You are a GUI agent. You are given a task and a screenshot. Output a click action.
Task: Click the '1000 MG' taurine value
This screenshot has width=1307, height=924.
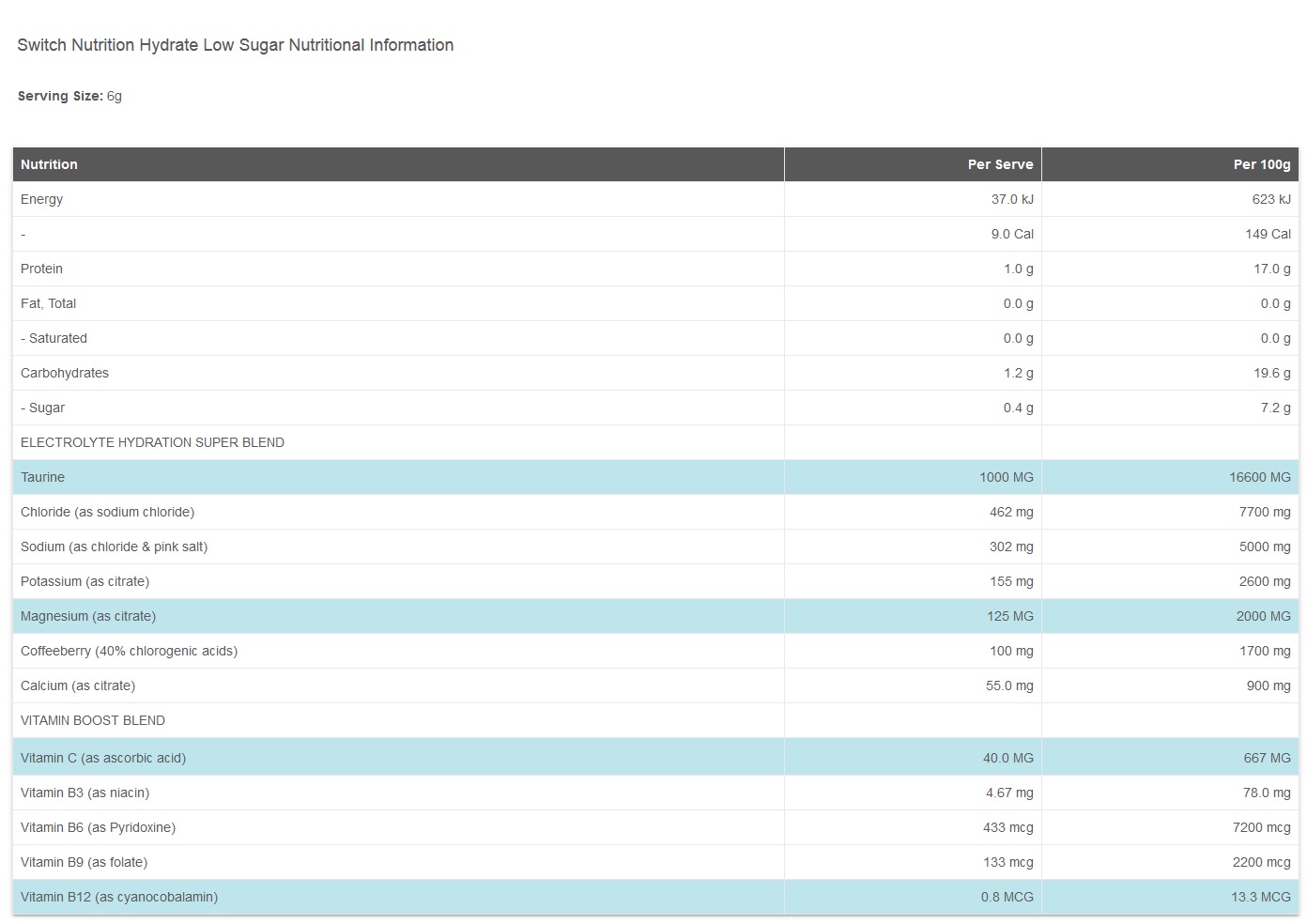[x=1007, y=477]
